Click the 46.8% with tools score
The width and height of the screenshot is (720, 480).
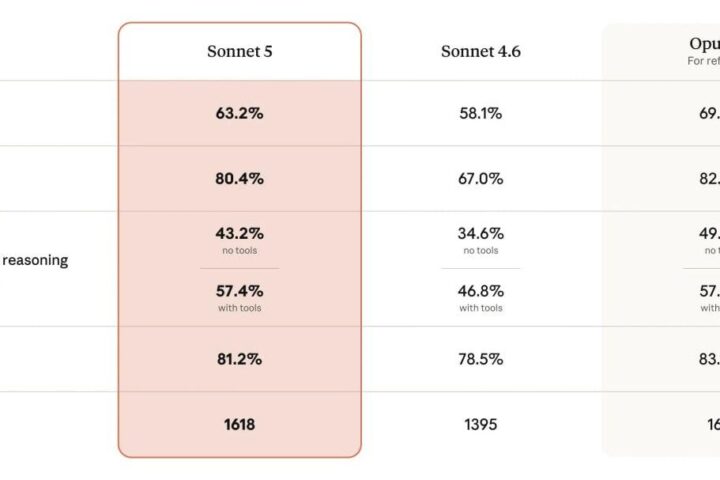pos(481,291)
